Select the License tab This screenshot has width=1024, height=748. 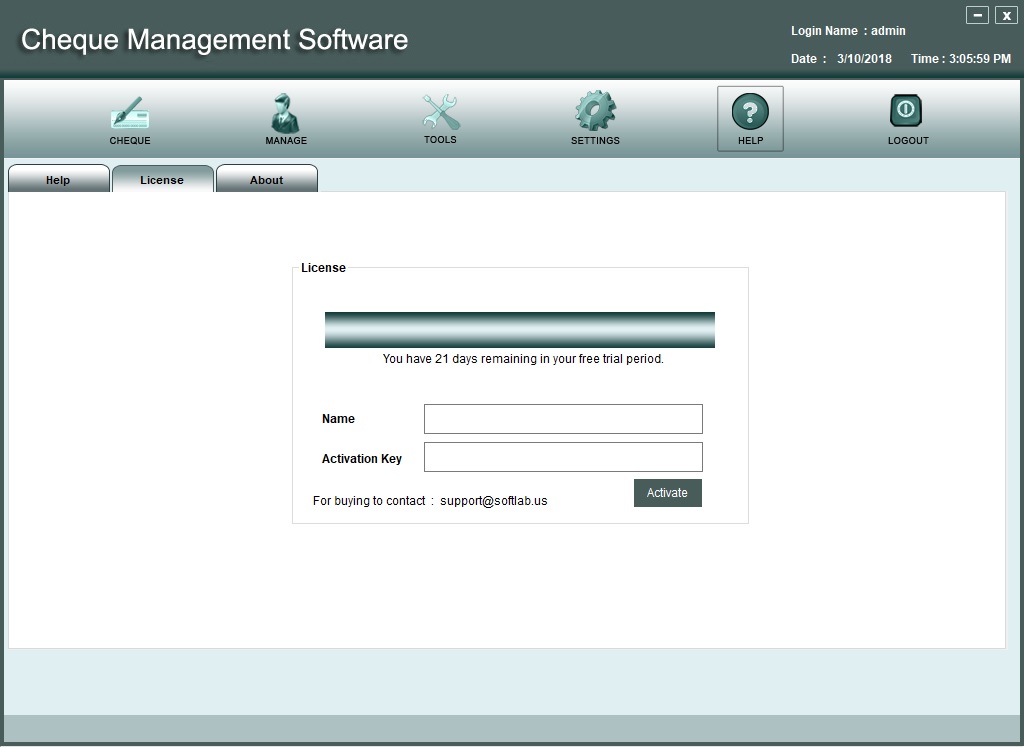[162, 180]
